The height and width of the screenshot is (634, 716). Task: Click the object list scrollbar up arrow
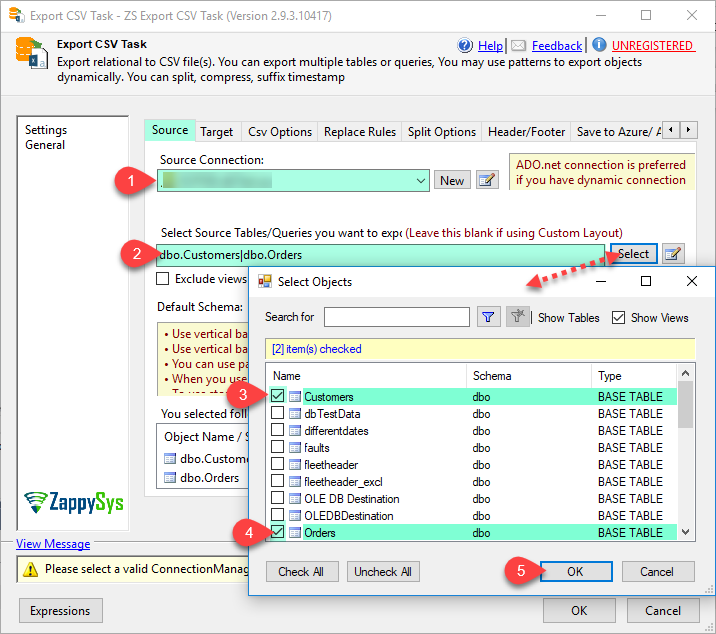(x=685, y=374)
